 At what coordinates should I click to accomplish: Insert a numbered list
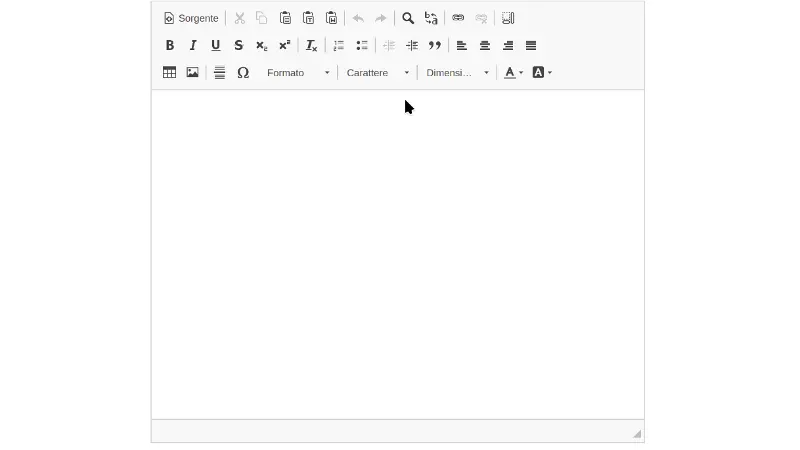339,45
